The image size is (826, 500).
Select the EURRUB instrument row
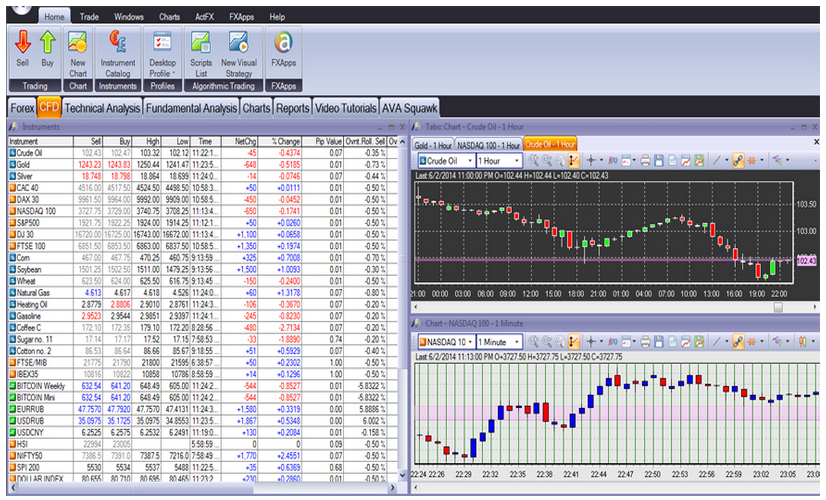coord(203,409)
